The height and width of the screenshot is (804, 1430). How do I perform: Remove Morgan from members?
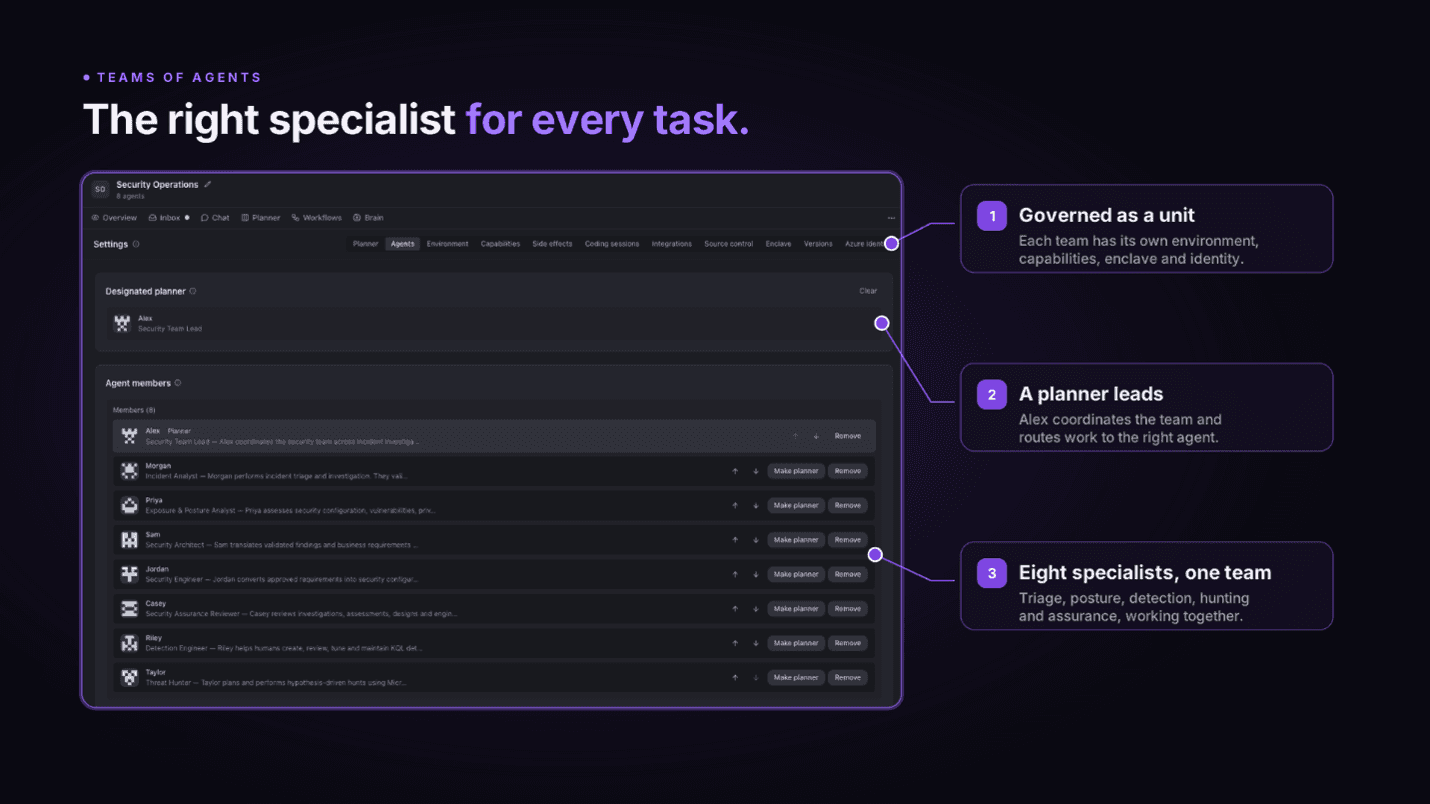[x=848, y=471]
